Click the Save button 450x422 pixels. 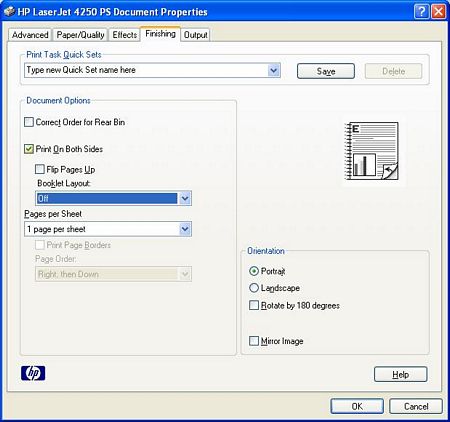326,71
